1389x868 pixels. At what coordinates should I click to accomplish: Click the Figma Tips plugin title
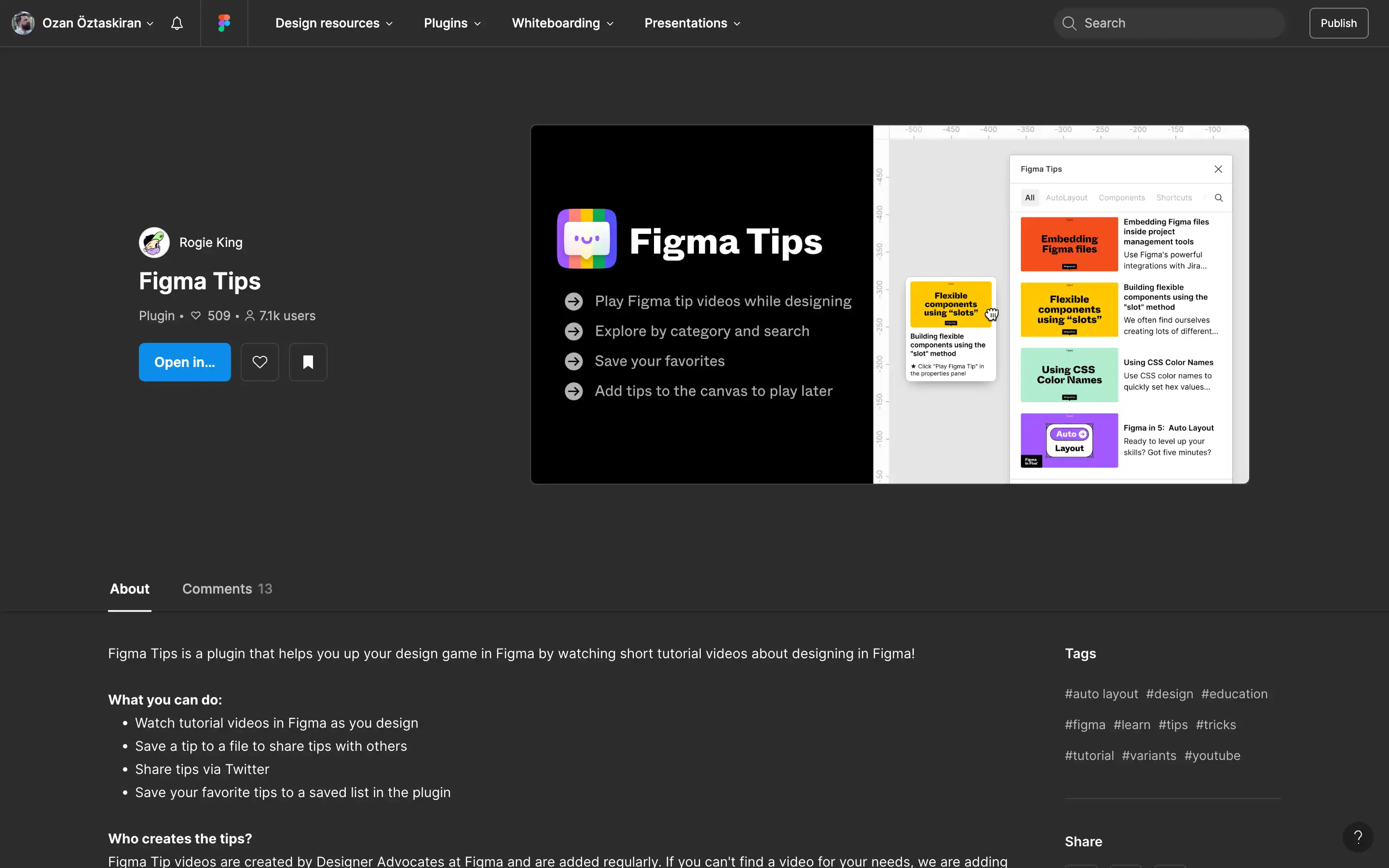pos(200,281)
